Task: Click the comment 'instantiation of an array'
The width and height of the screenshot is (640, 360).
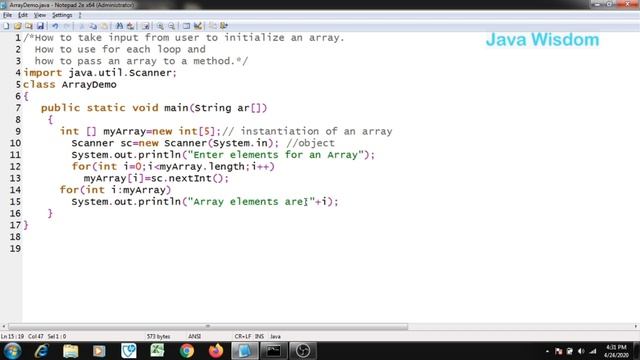Action: pyautogui.click(x=316, y=131)
